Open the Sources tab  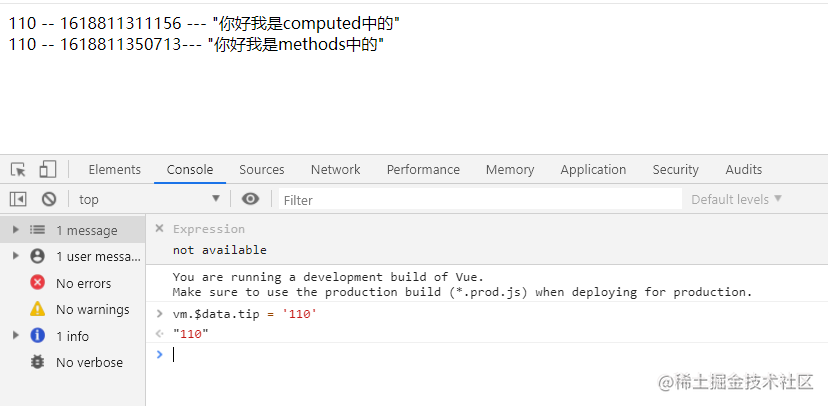(x=261, y=169)
